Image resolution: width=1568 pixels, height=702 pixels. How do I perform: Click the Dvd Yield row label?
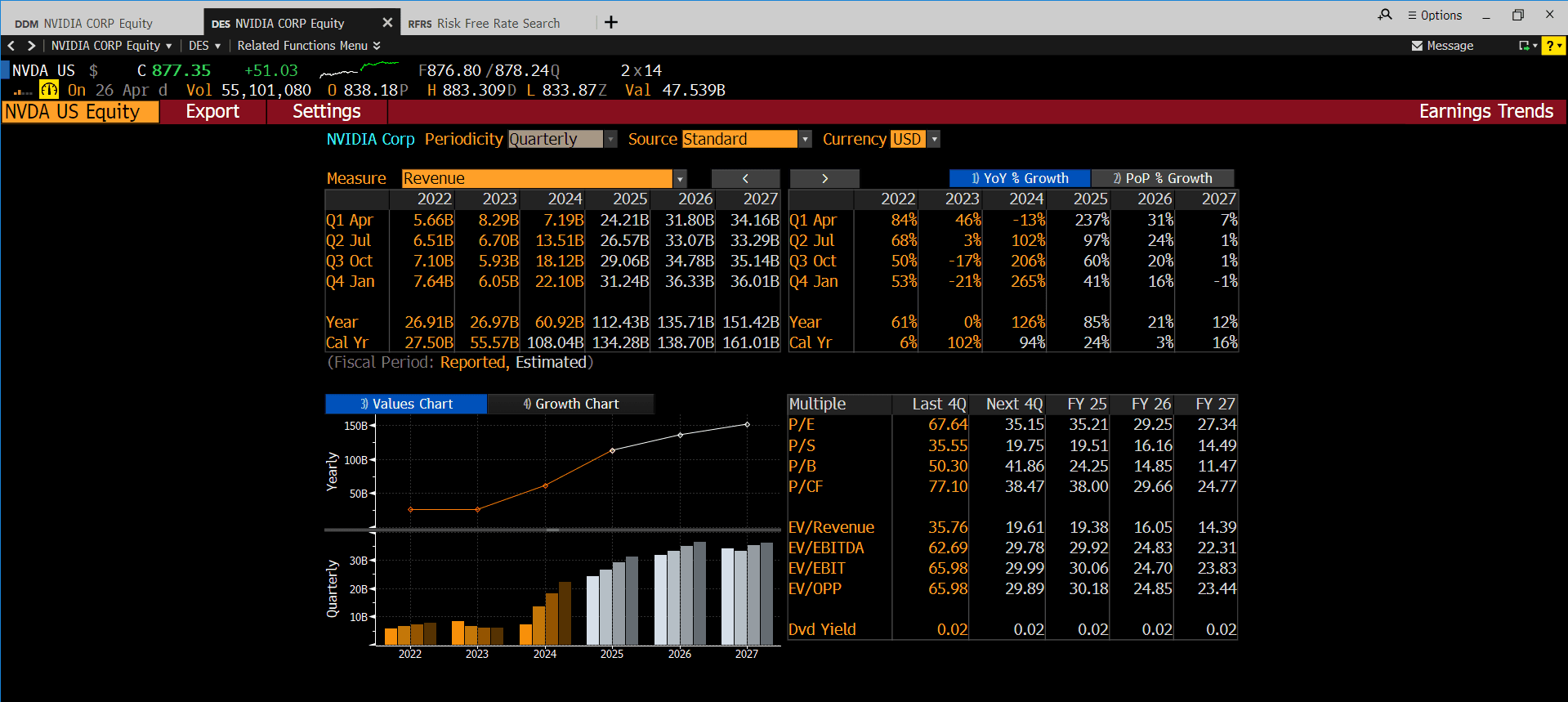coord(822,629)
